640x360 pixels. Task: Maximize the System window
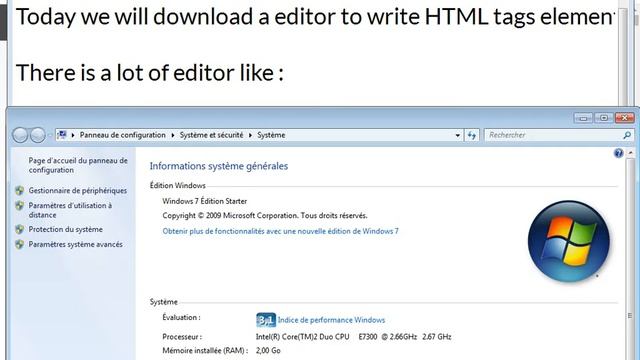pos(604,118)
